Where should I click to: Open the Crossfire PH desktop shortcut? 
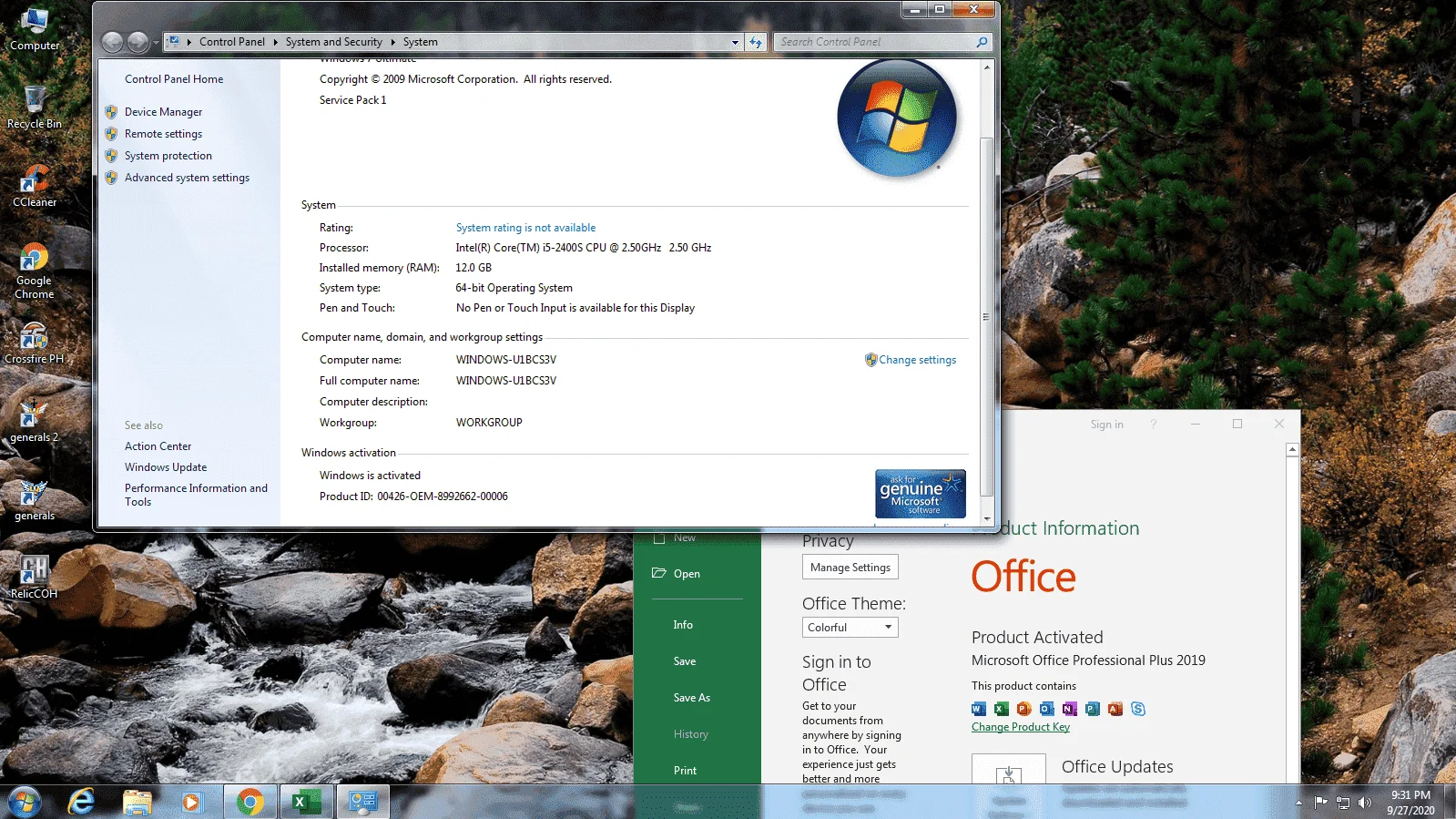[34, 343]
